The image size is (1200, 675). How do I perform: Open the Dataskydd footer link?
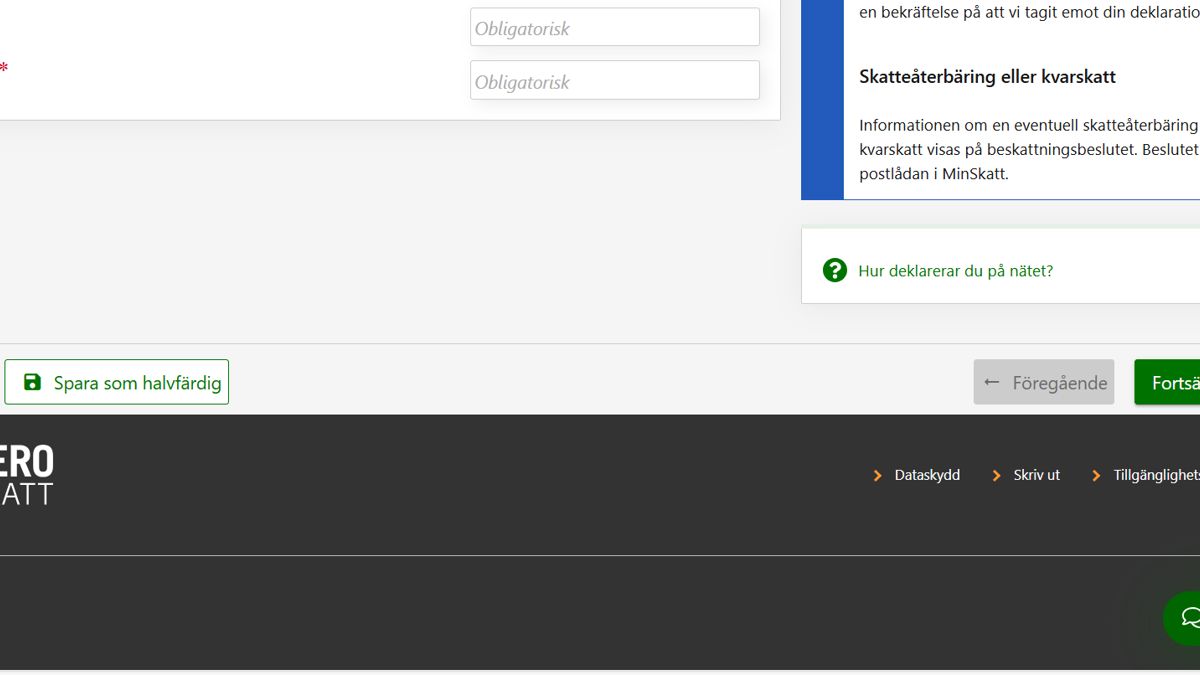tap(927, 475)
